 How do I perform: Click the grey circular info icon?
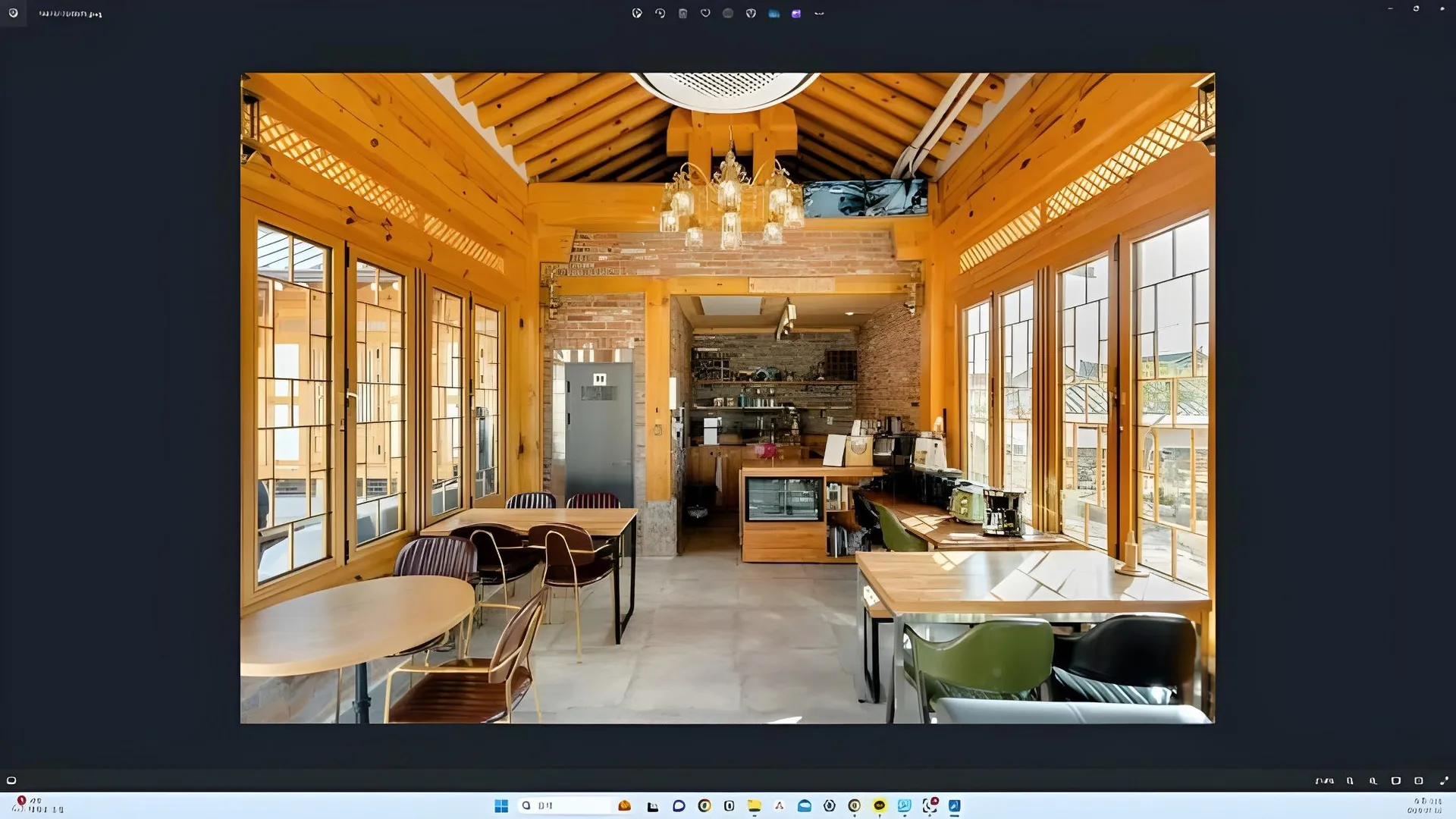728,13
